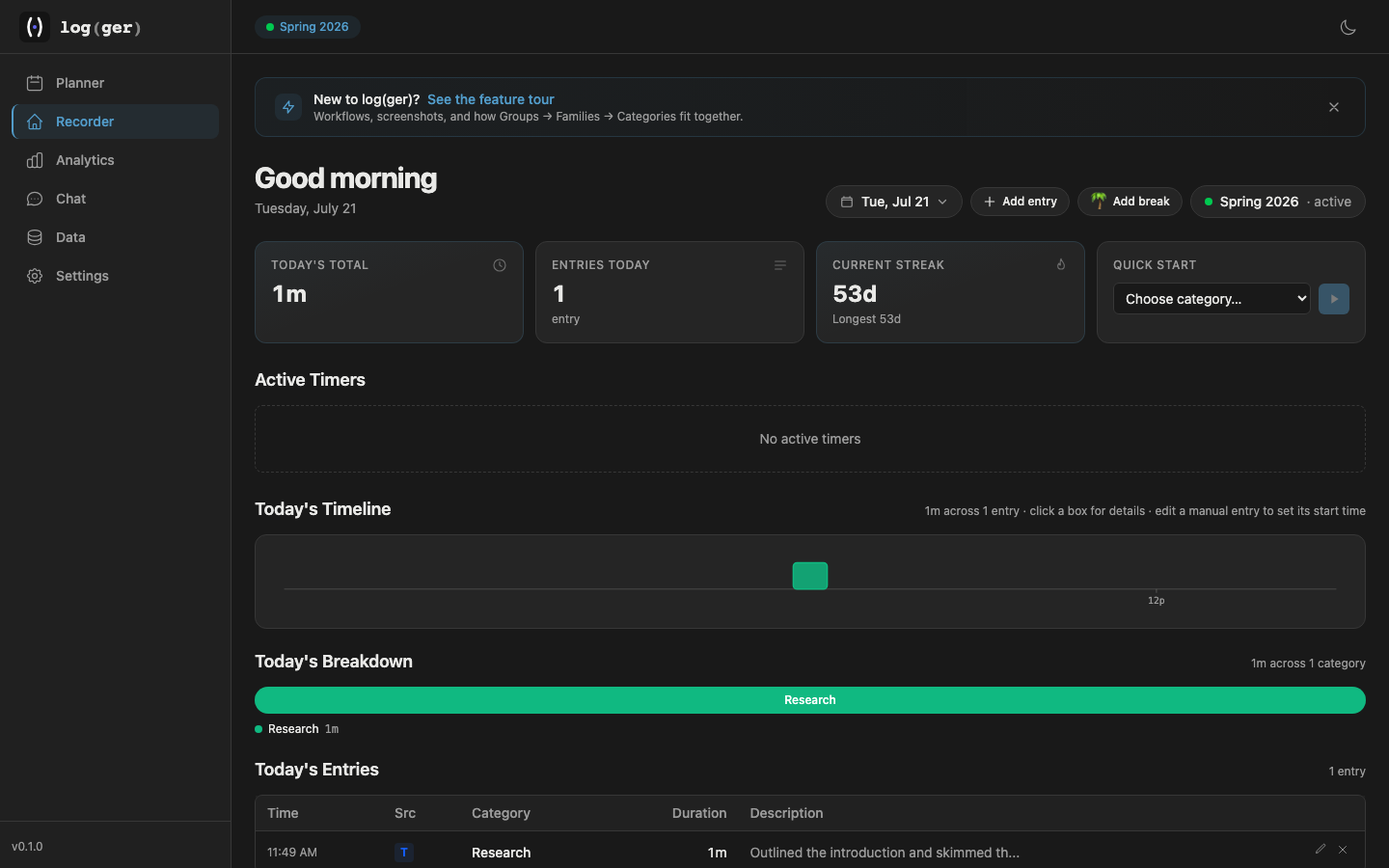Click the calendar icon in the date button

(847, 202)
